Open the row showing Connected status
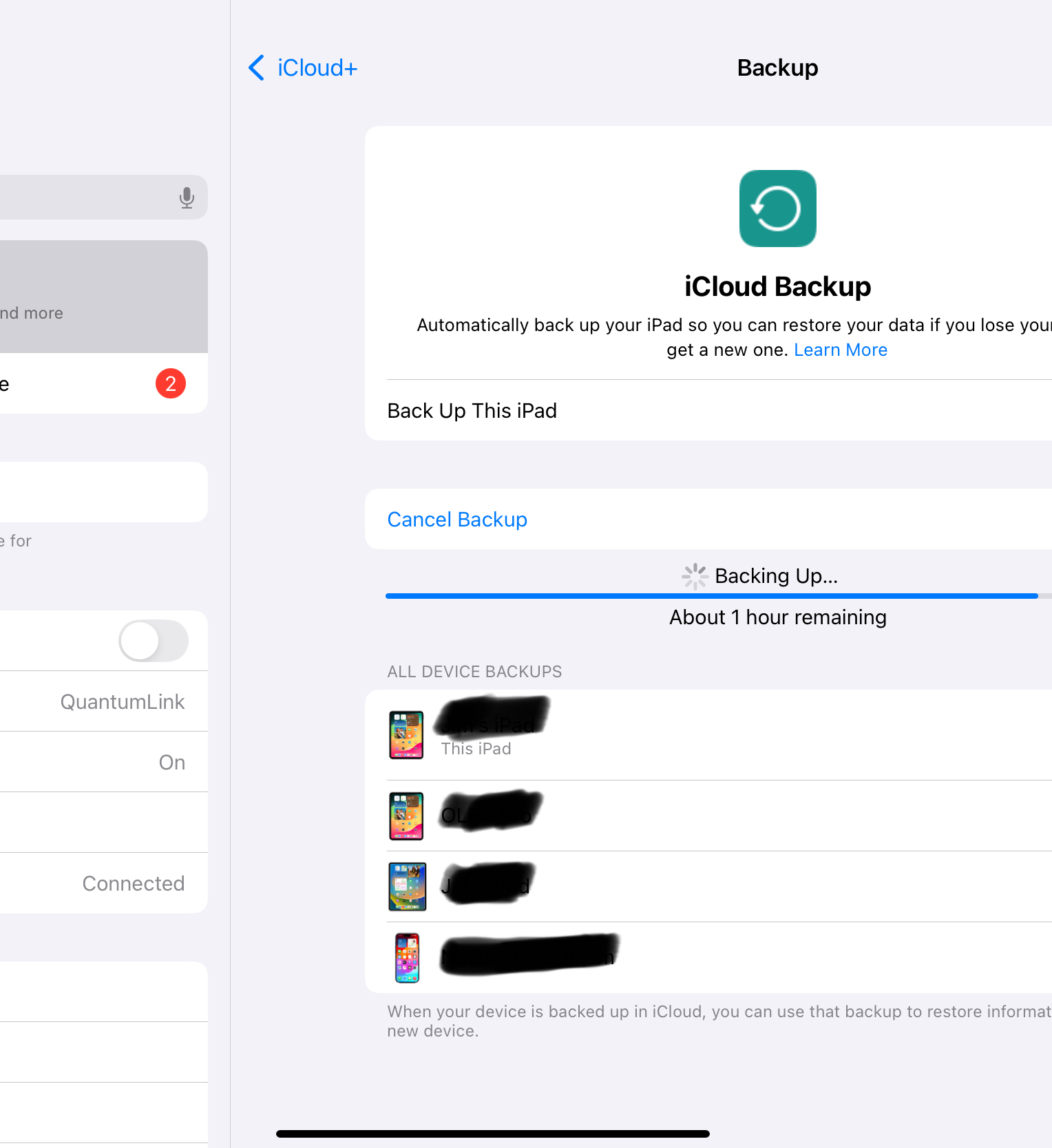This screenshot has width=1052, height=1148. (x=104, y=883)
